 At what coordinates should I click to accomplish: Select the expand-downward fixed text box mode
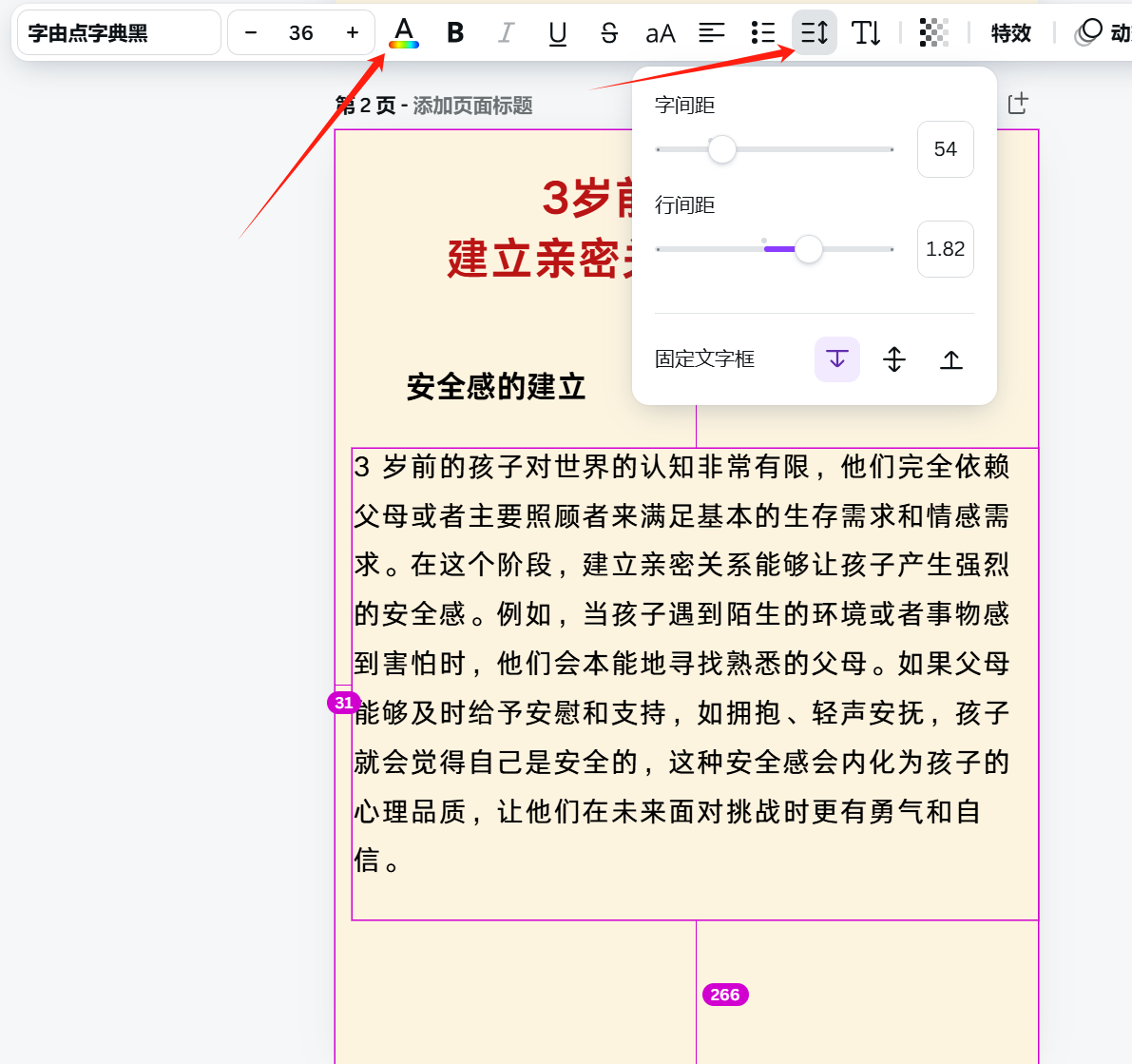tap(836, 359)
